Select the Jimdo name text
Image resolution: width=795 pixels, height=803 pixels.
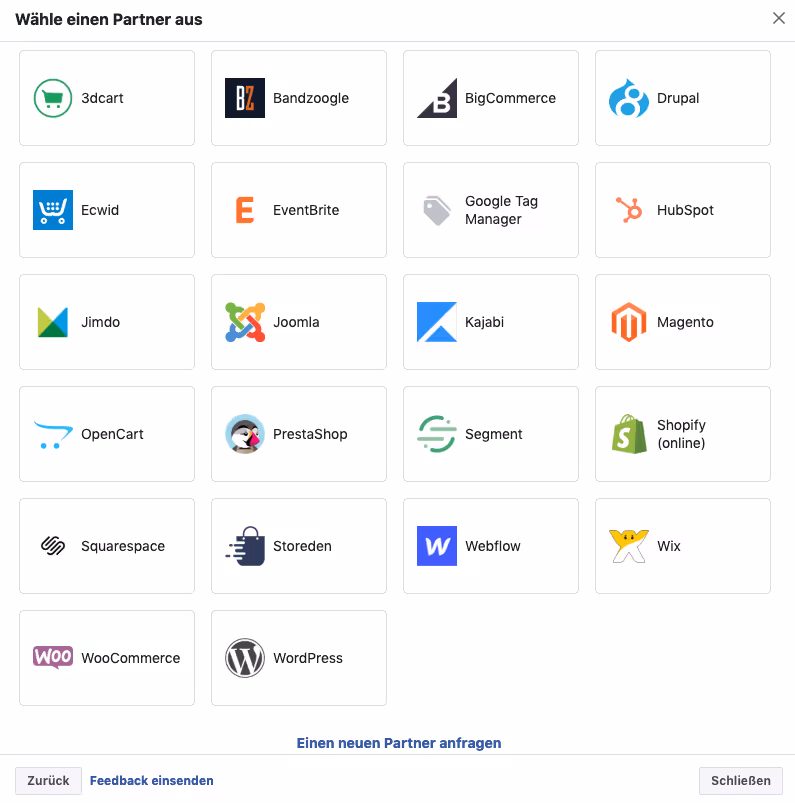pos(100,322)
